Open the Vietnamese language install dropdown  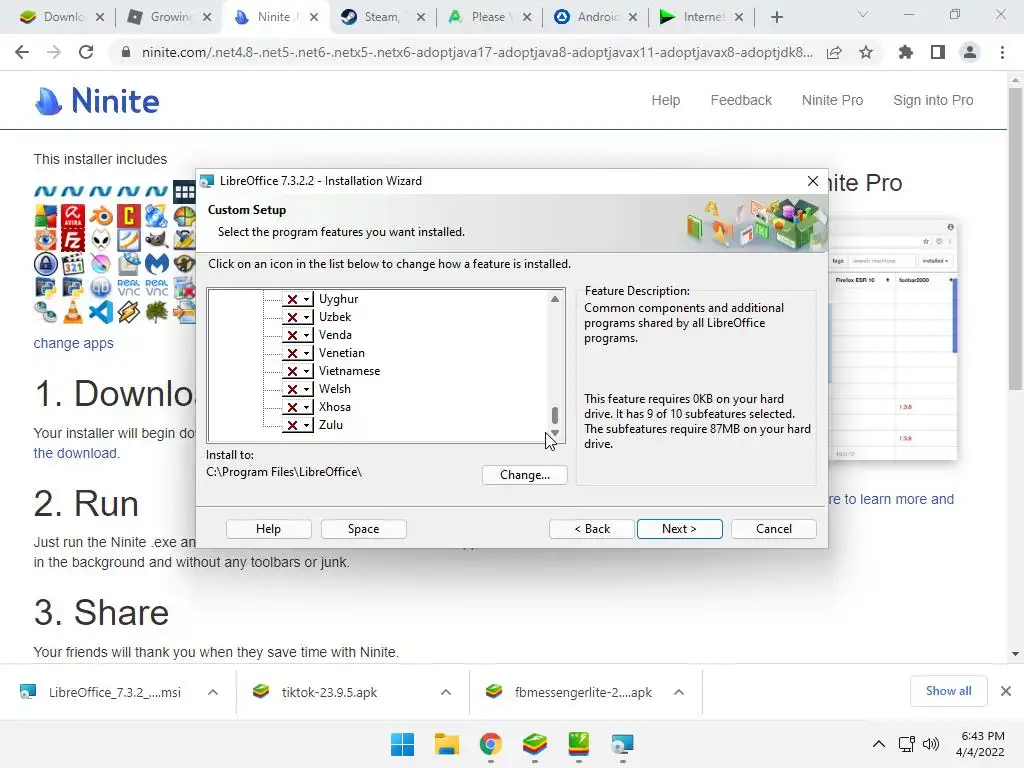point(297,371)
